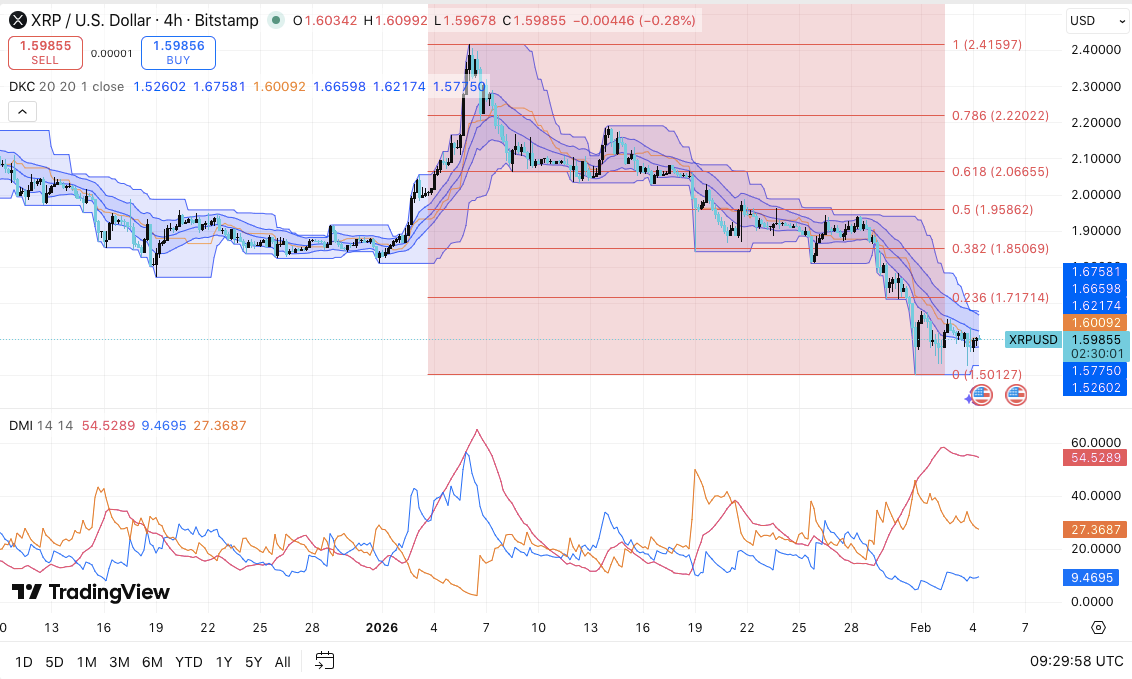Click the XRPUSD price label on axis

1032,339
